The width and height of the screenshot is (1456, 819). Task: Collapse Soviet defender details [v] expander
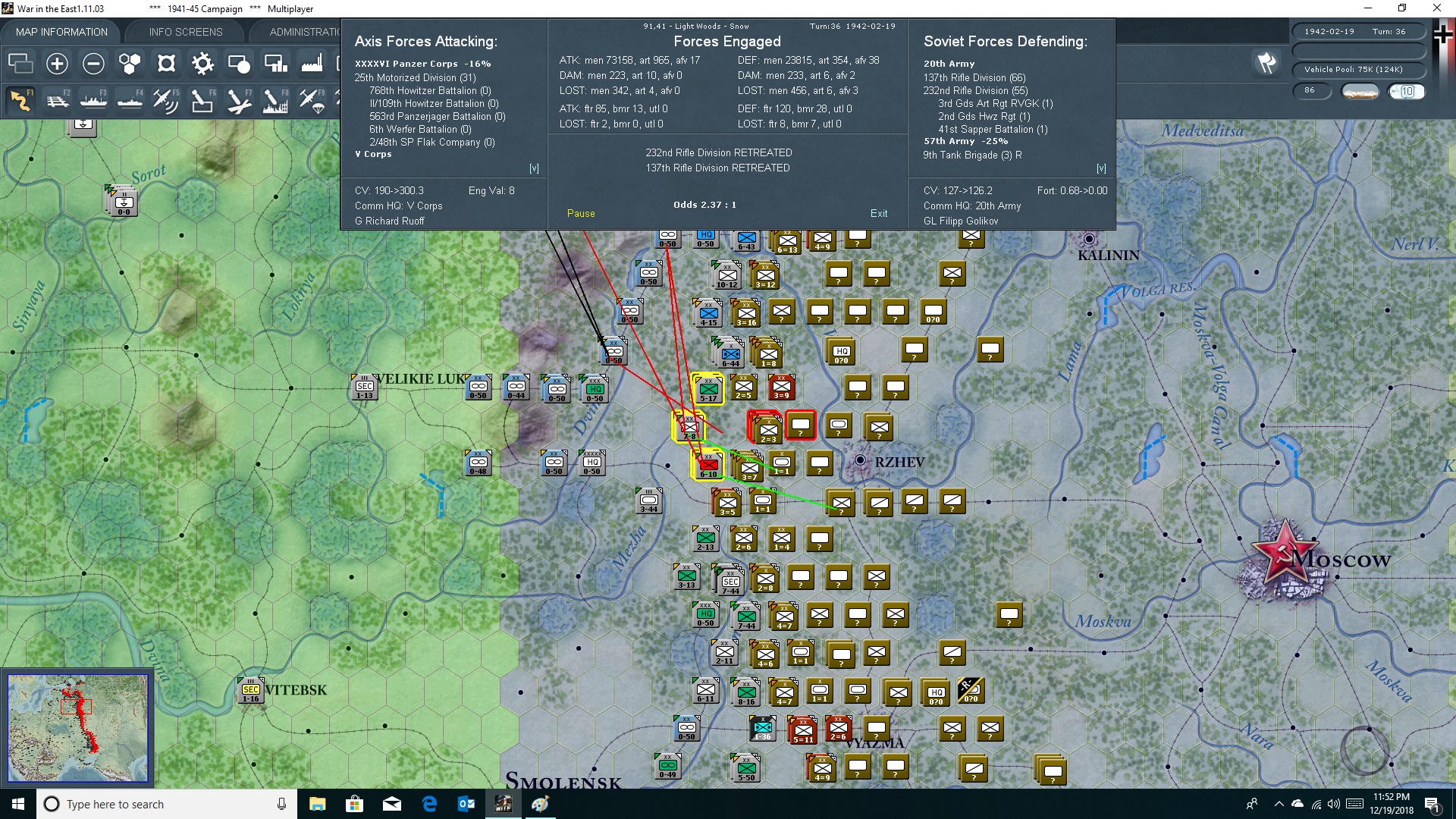(x=1101, y=168)
